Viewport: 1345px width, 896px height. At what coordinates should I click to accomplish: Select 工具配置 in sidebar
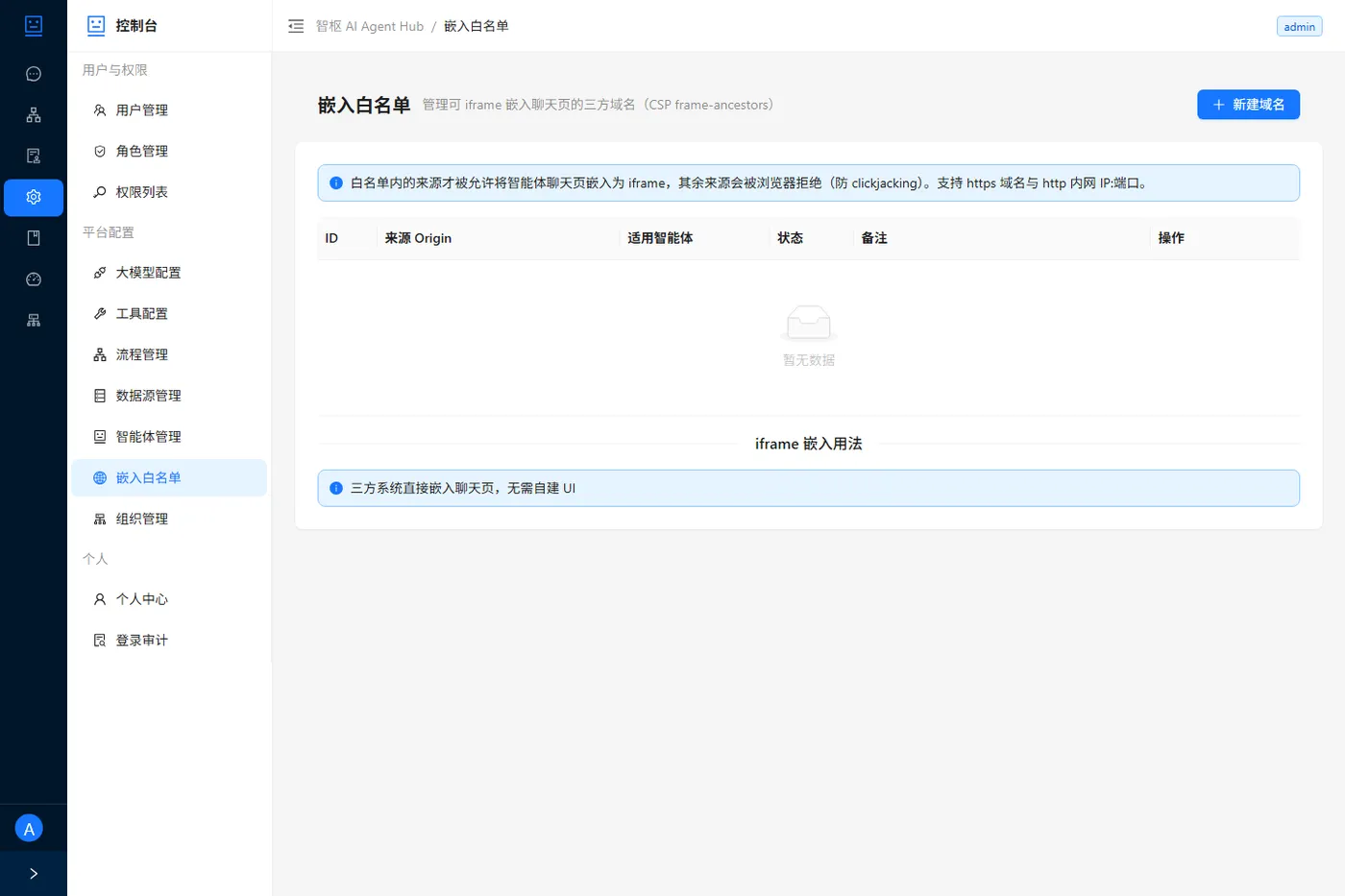pos(169,314)
